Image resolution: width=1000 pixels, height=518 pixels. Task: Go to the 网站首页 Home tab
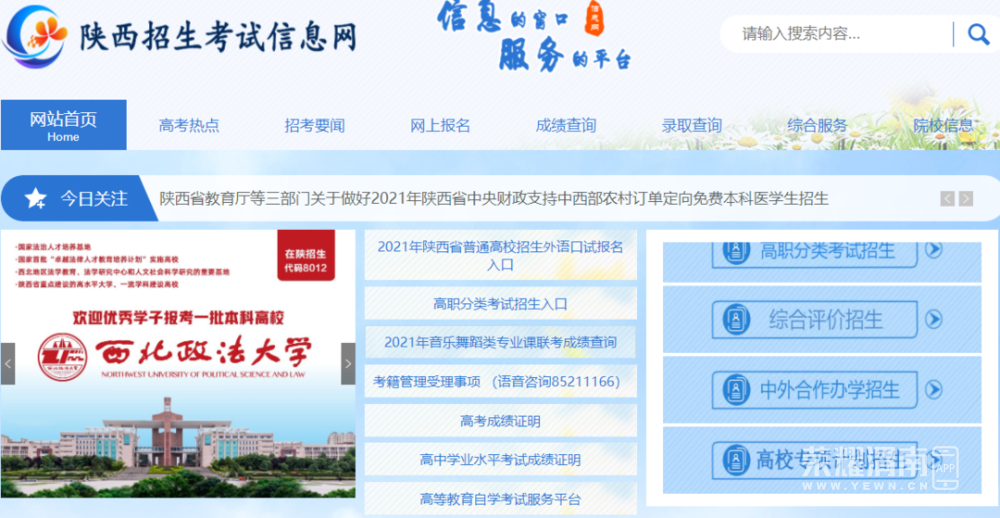63,126
